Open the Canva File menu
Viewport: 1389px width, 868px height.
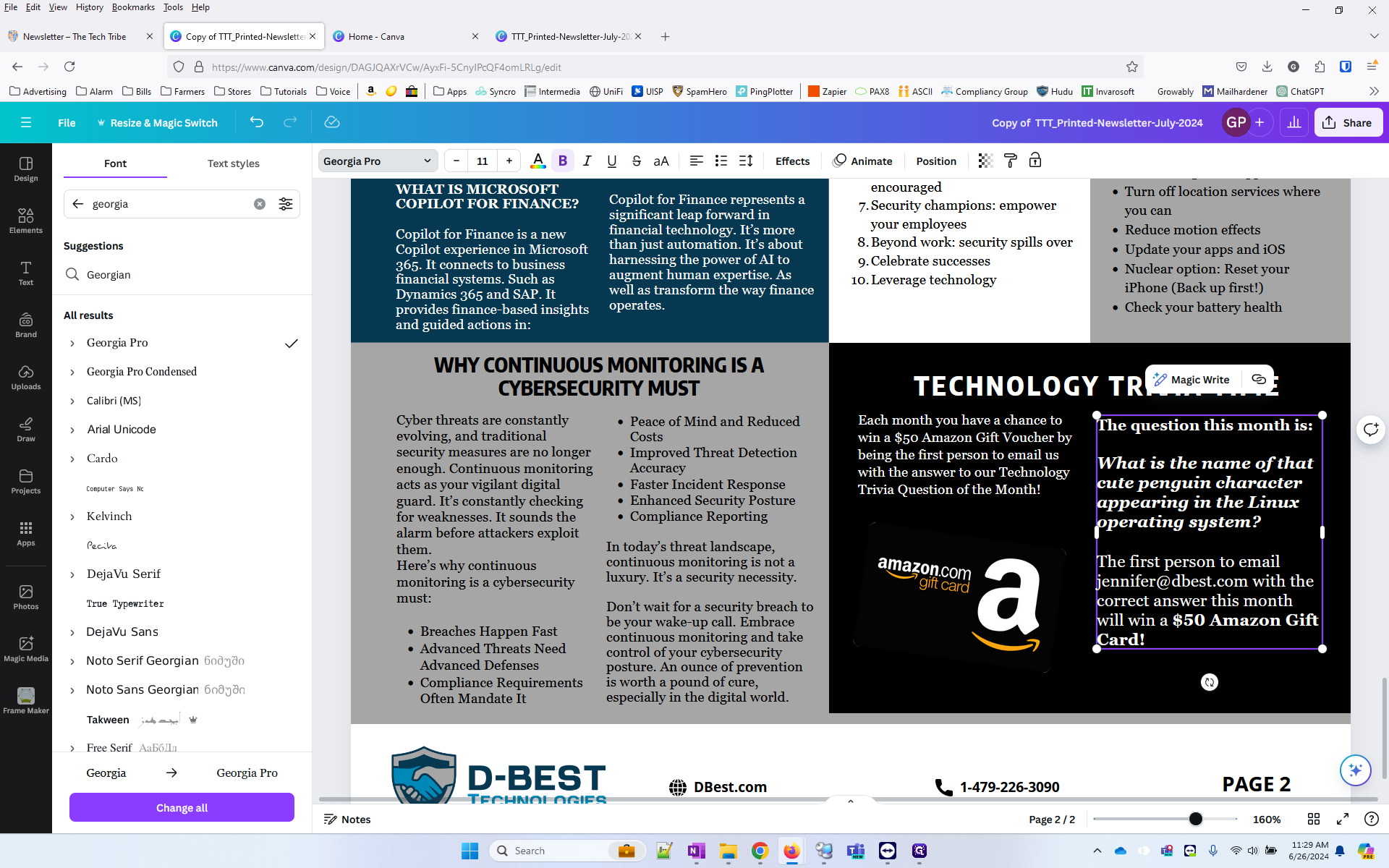click(x=67, y=122)
